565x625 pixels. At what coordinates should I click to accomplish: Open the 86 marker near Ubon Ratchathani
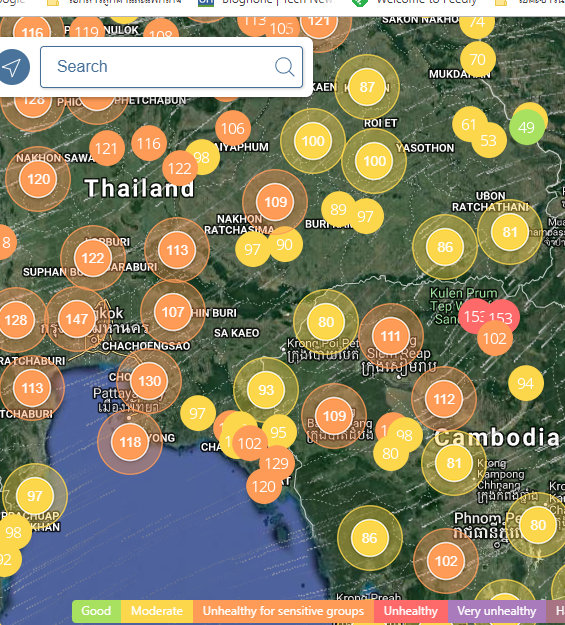445,247
